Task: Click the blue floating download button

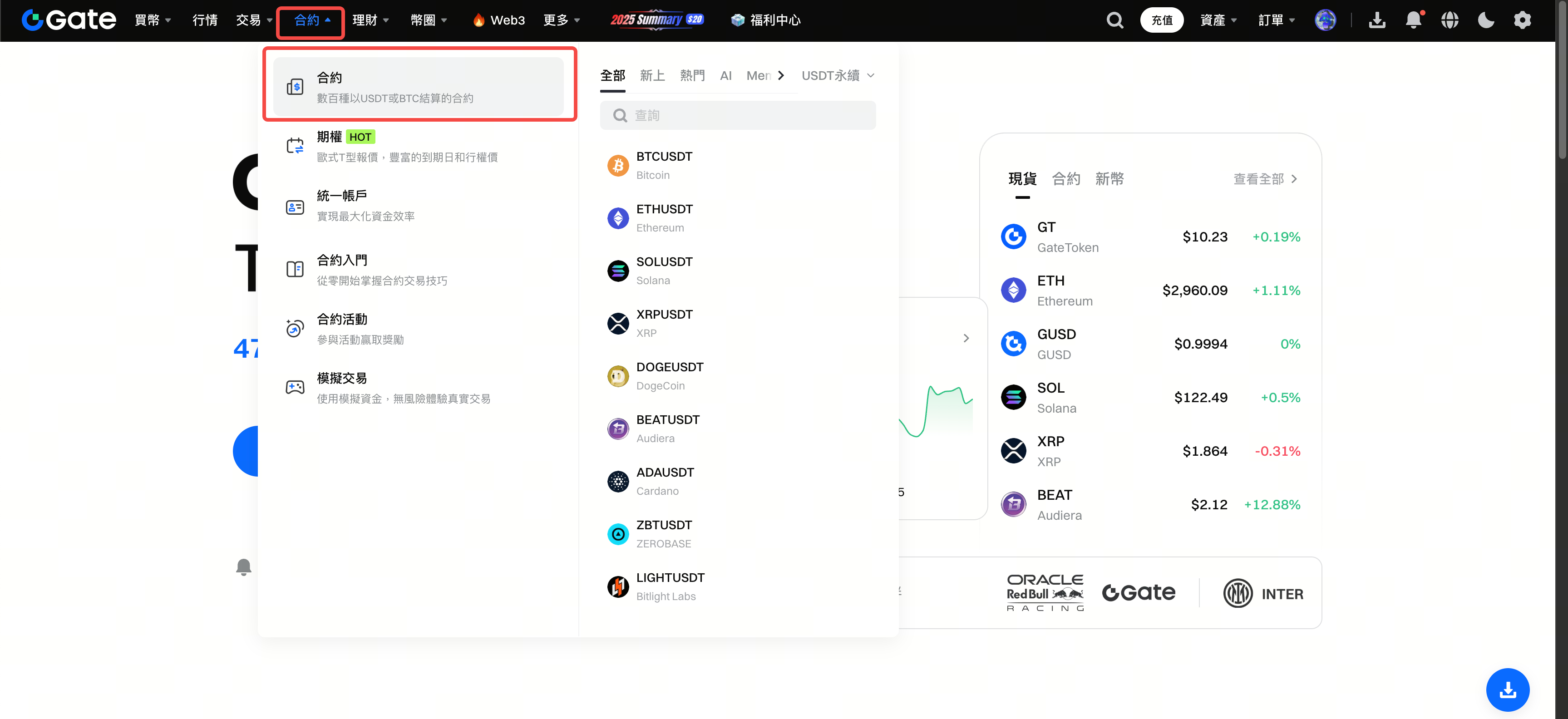Action: [x=1507, y=689]
